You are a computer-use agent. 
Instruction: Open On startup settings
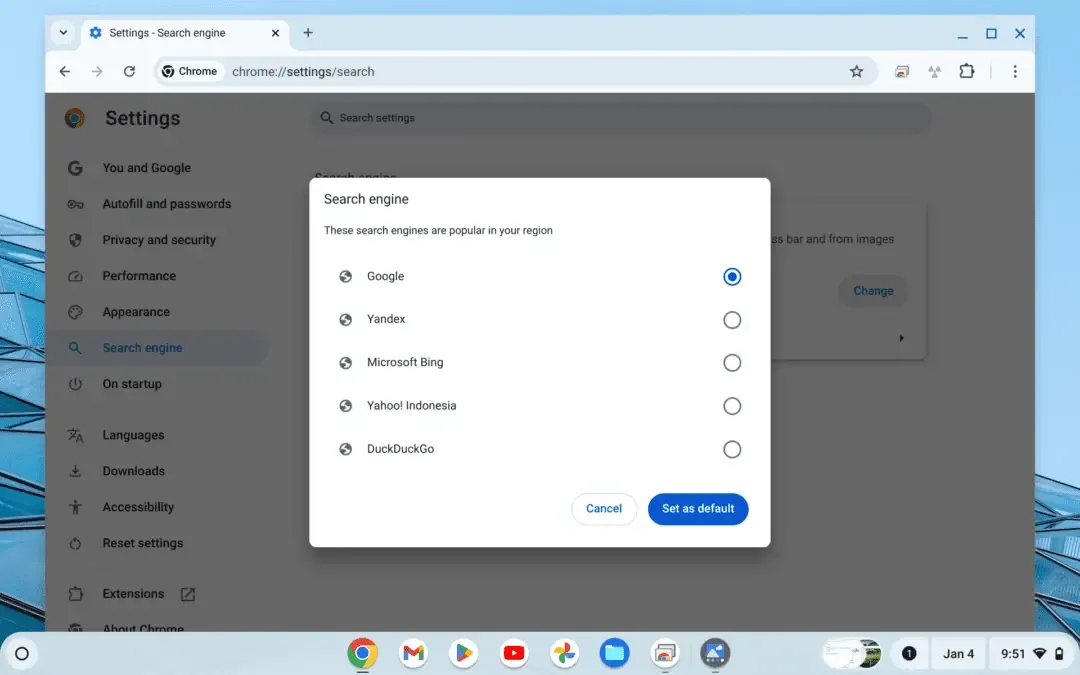pos(132,384)
